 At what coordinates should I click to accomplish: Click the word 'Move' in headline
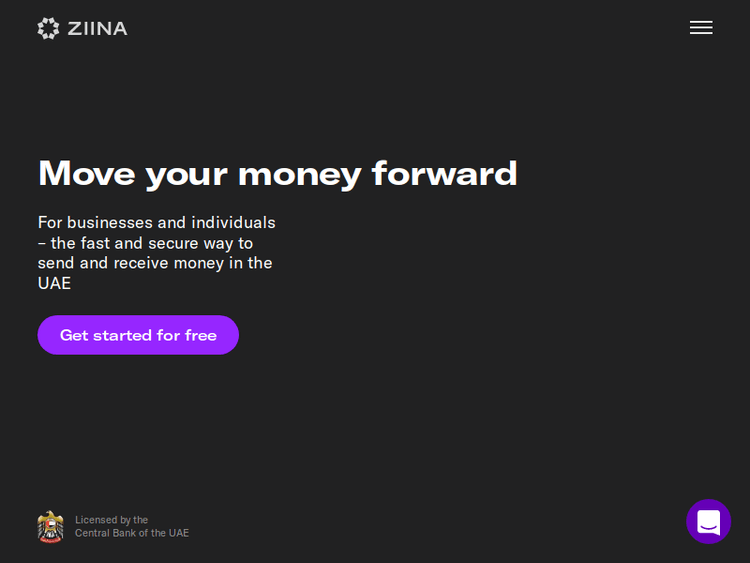[x=86, y=173]
